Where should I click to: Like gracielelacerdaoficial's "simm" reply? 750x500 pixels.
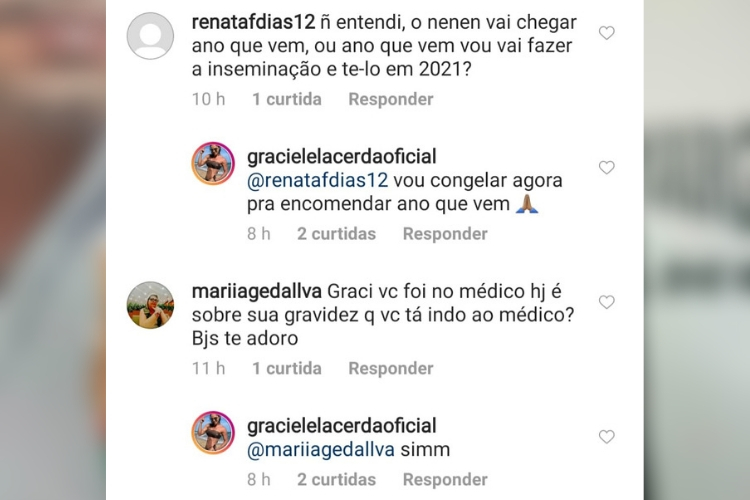click(606, 437)
